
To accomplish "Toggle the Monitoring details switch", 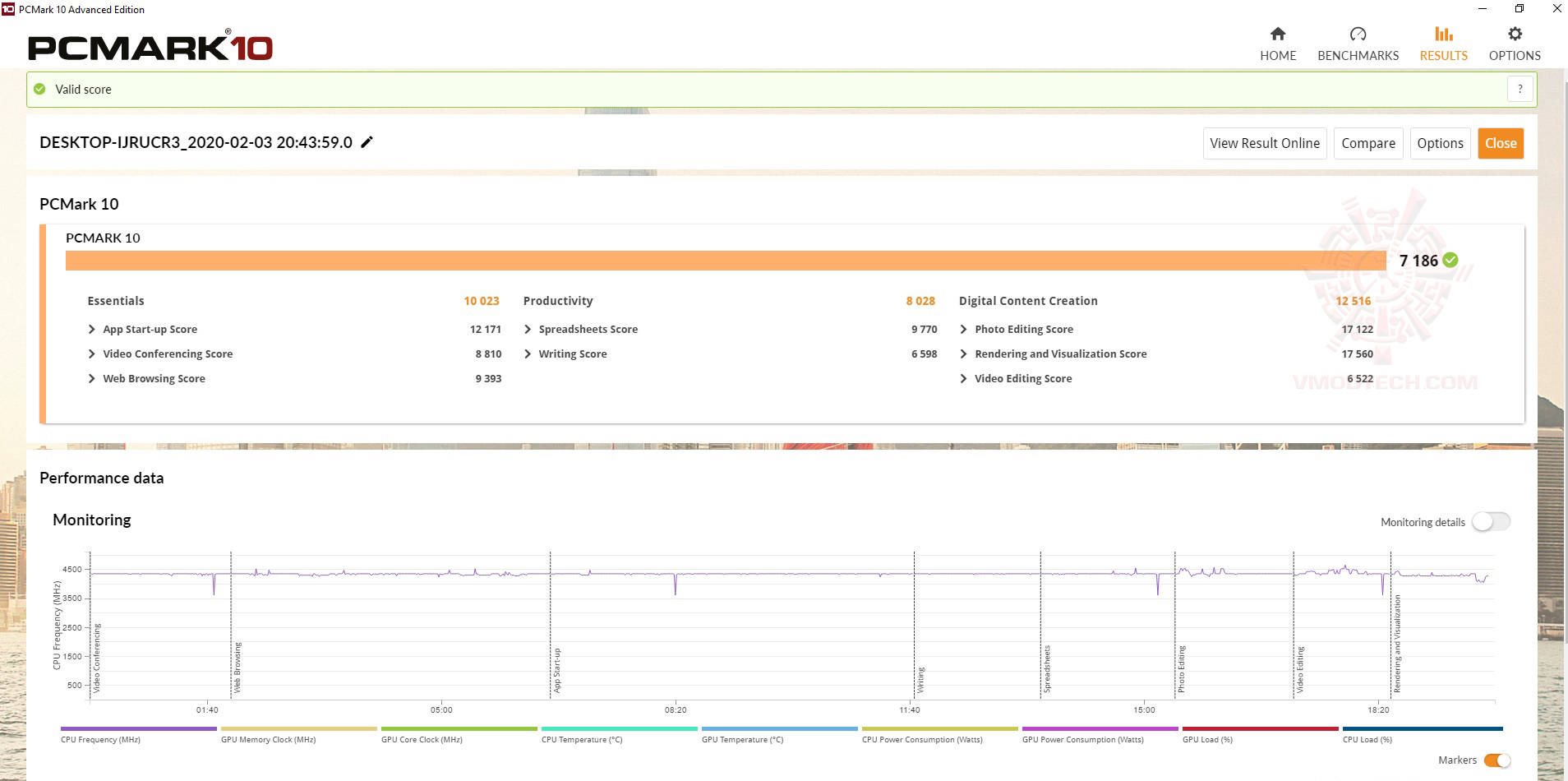I will pyautogui.click(x=1491, y=522).
